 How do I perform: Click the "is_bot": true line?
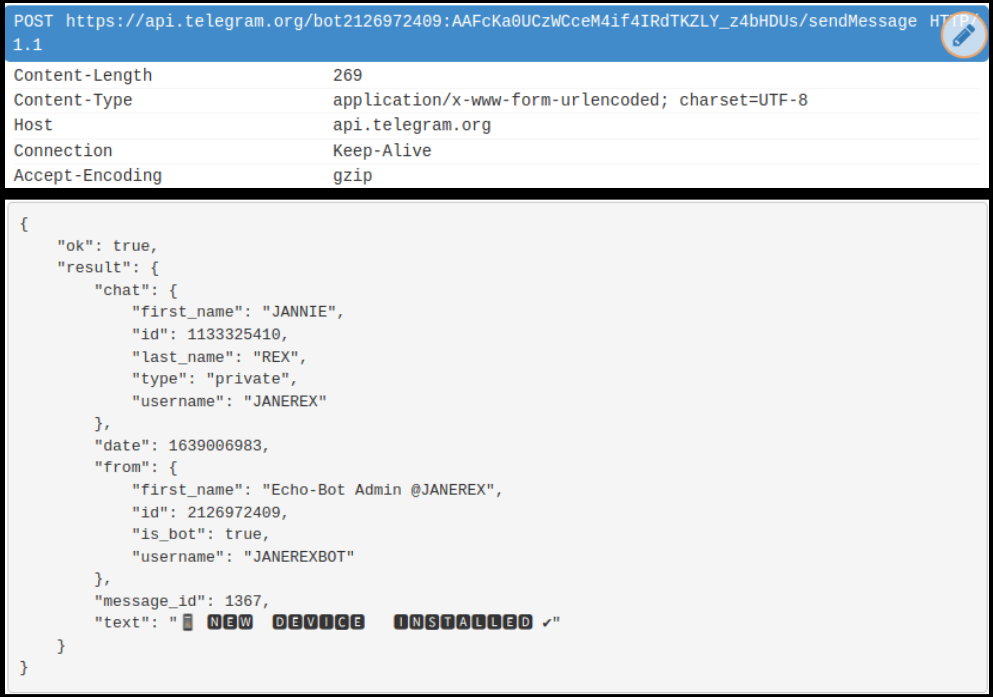tap(201, 534)
